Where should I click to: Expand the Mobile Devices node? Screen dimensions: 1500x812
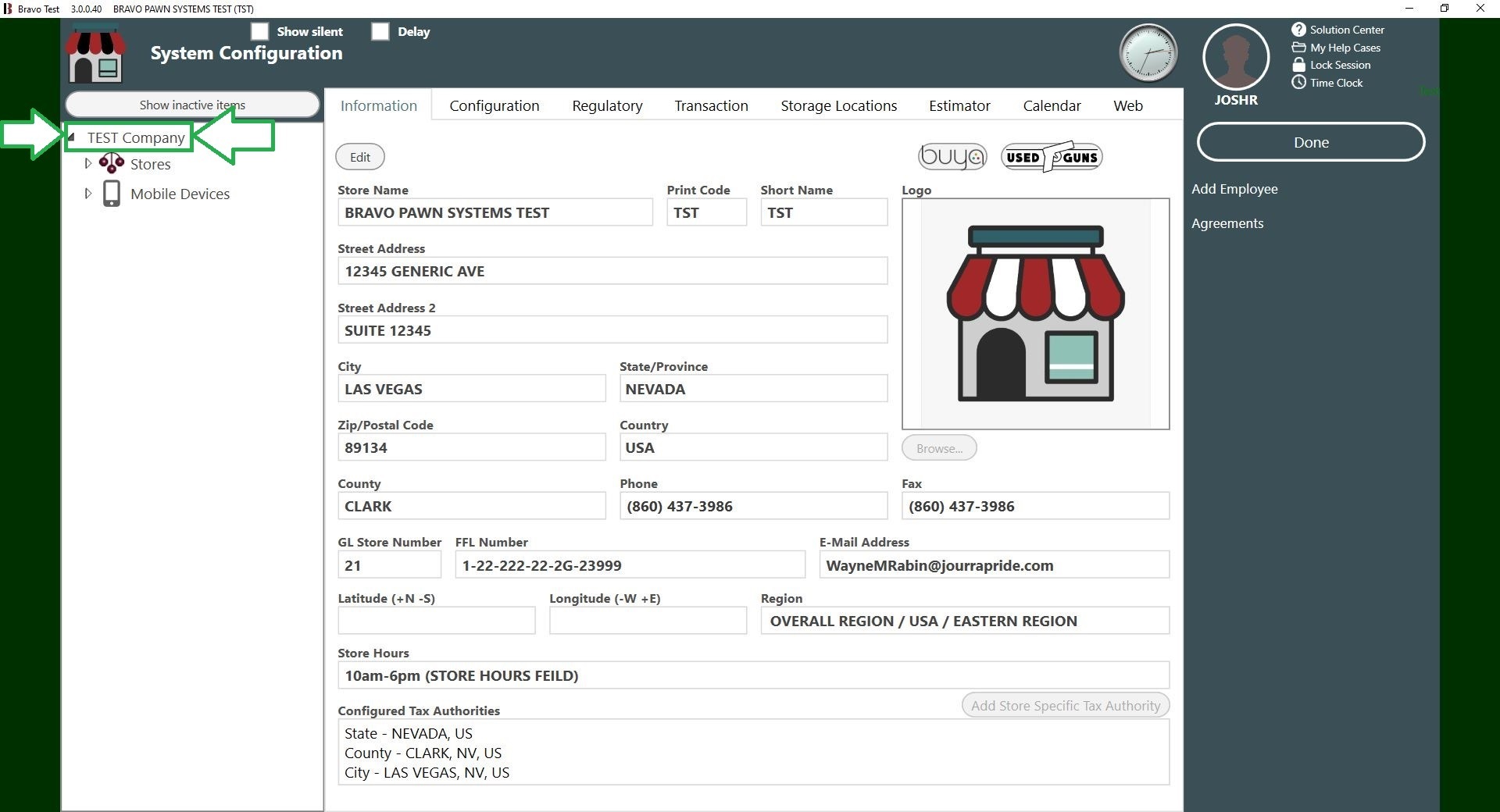pyautogui.click(x=87, y=194)
